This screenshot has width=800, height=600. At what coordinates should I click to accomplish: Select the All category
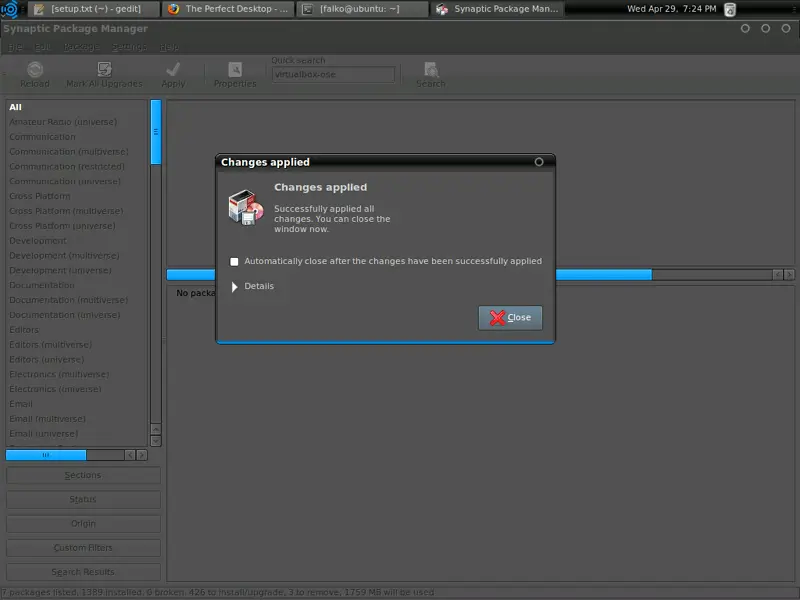(x=78, y=107)
